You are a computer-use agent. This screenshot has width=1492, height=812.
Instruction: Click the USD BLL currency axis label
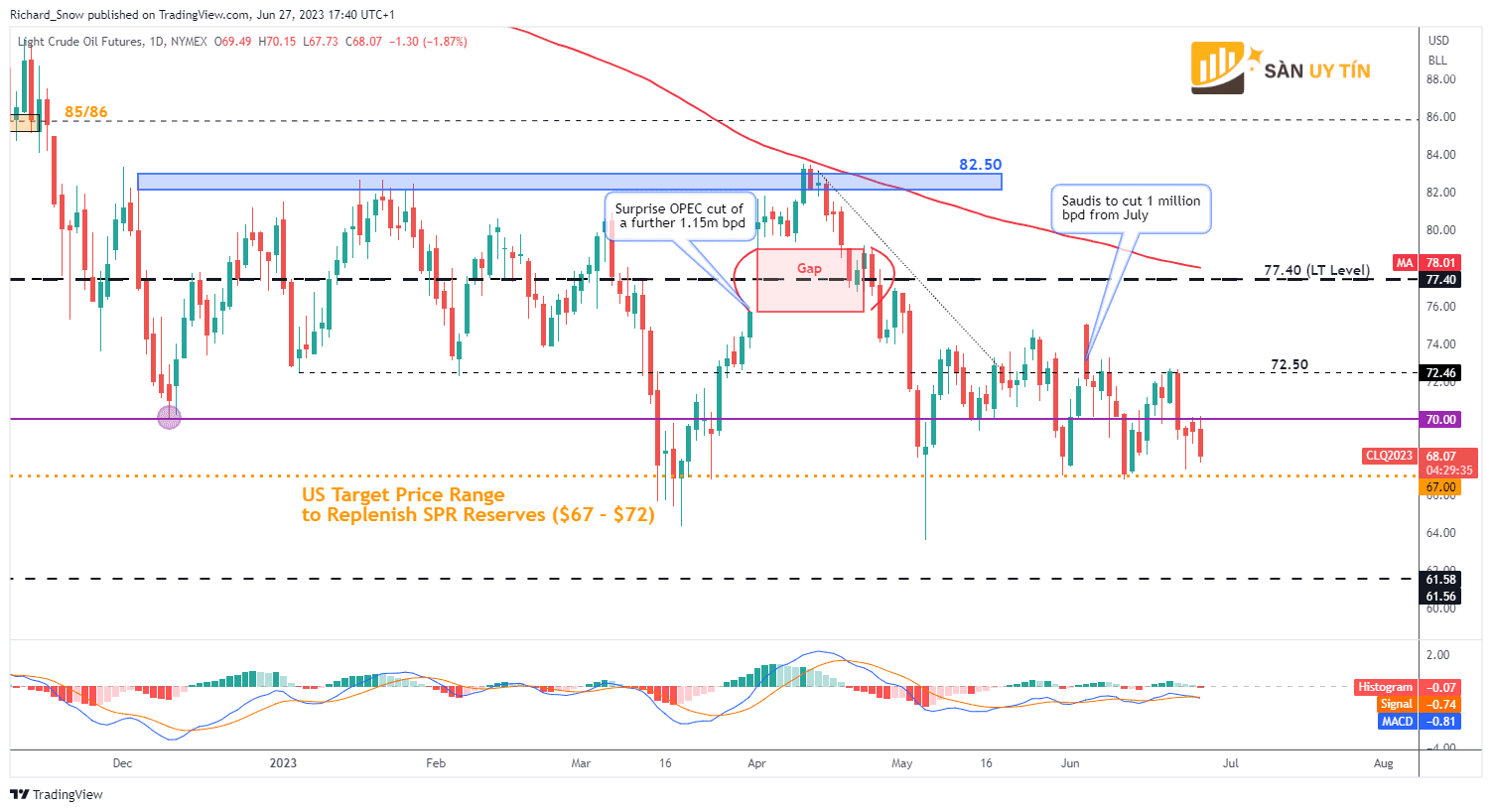(x=1437, y=51)
